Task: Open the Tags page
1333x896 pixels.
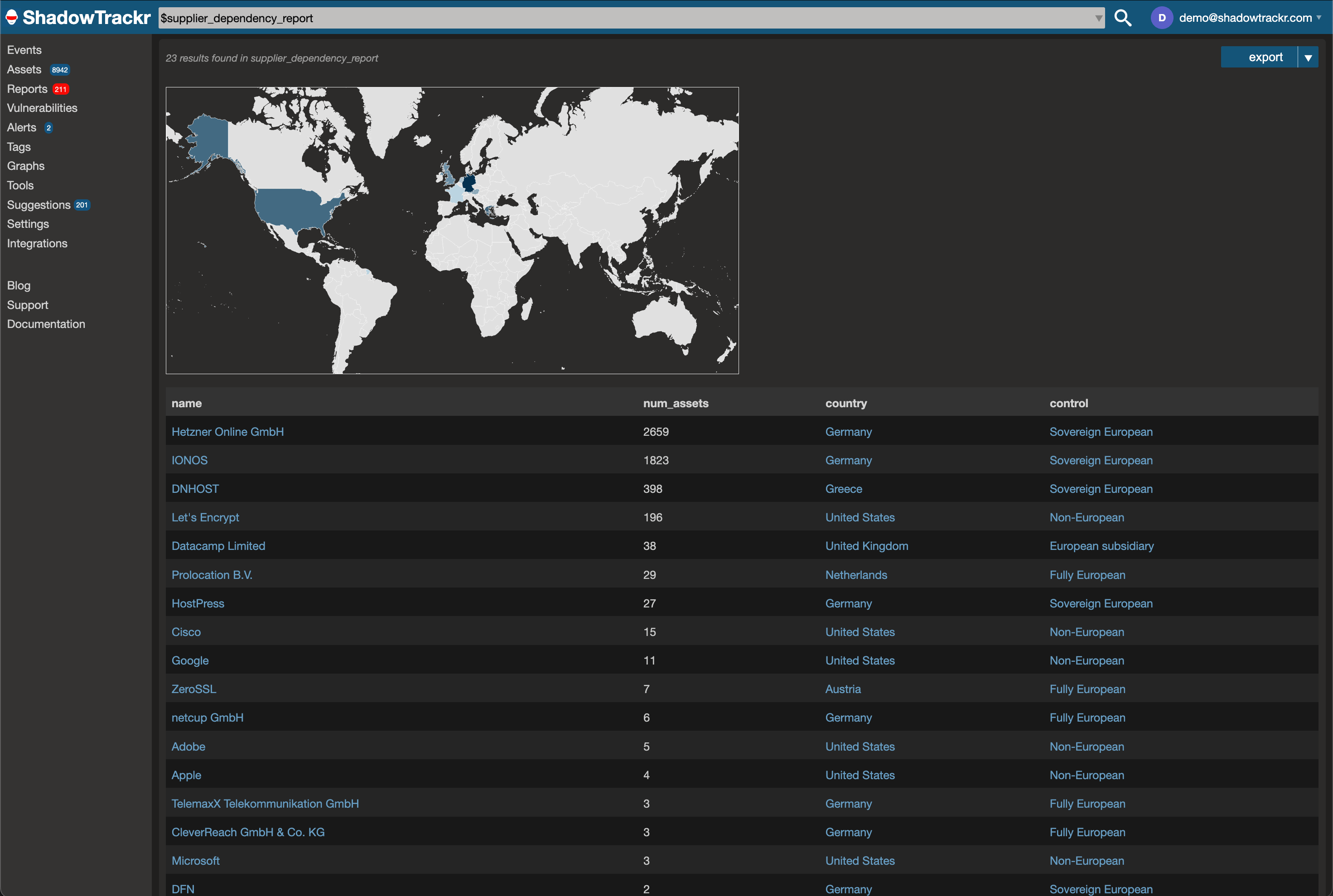Action: (19, 147)
